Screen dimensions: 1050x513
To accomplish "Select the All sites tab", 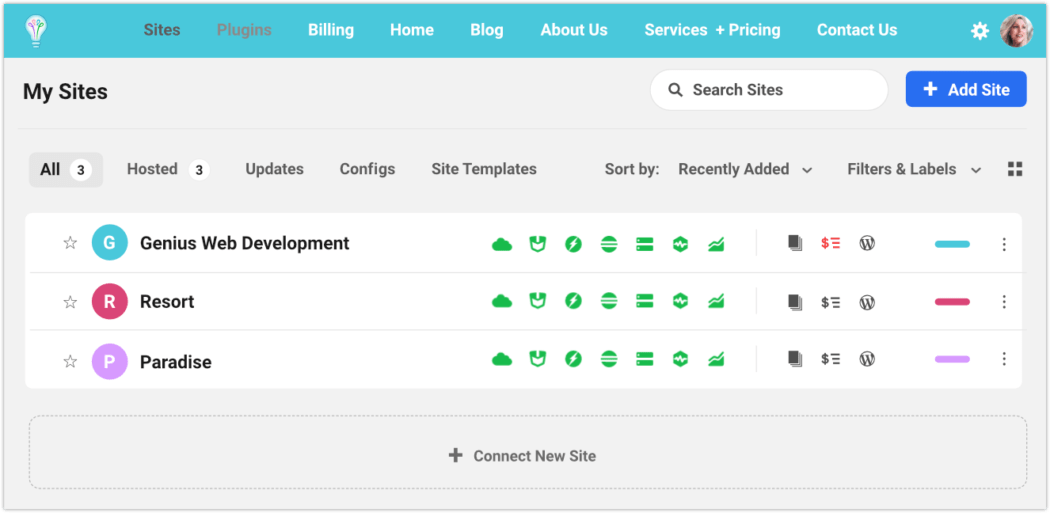I will tap(66, 170).
